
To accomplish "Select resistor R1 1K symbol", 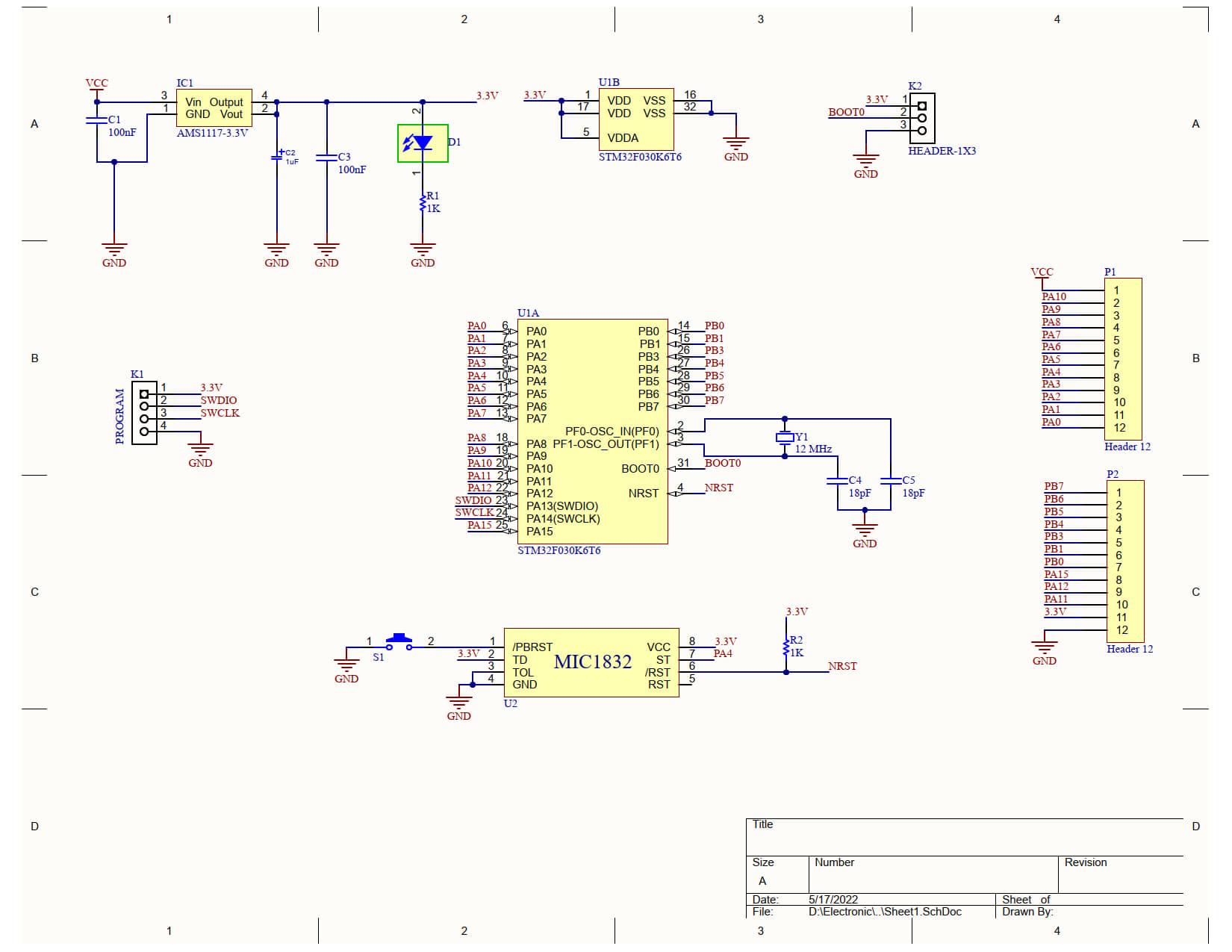I will coord(423,202).
